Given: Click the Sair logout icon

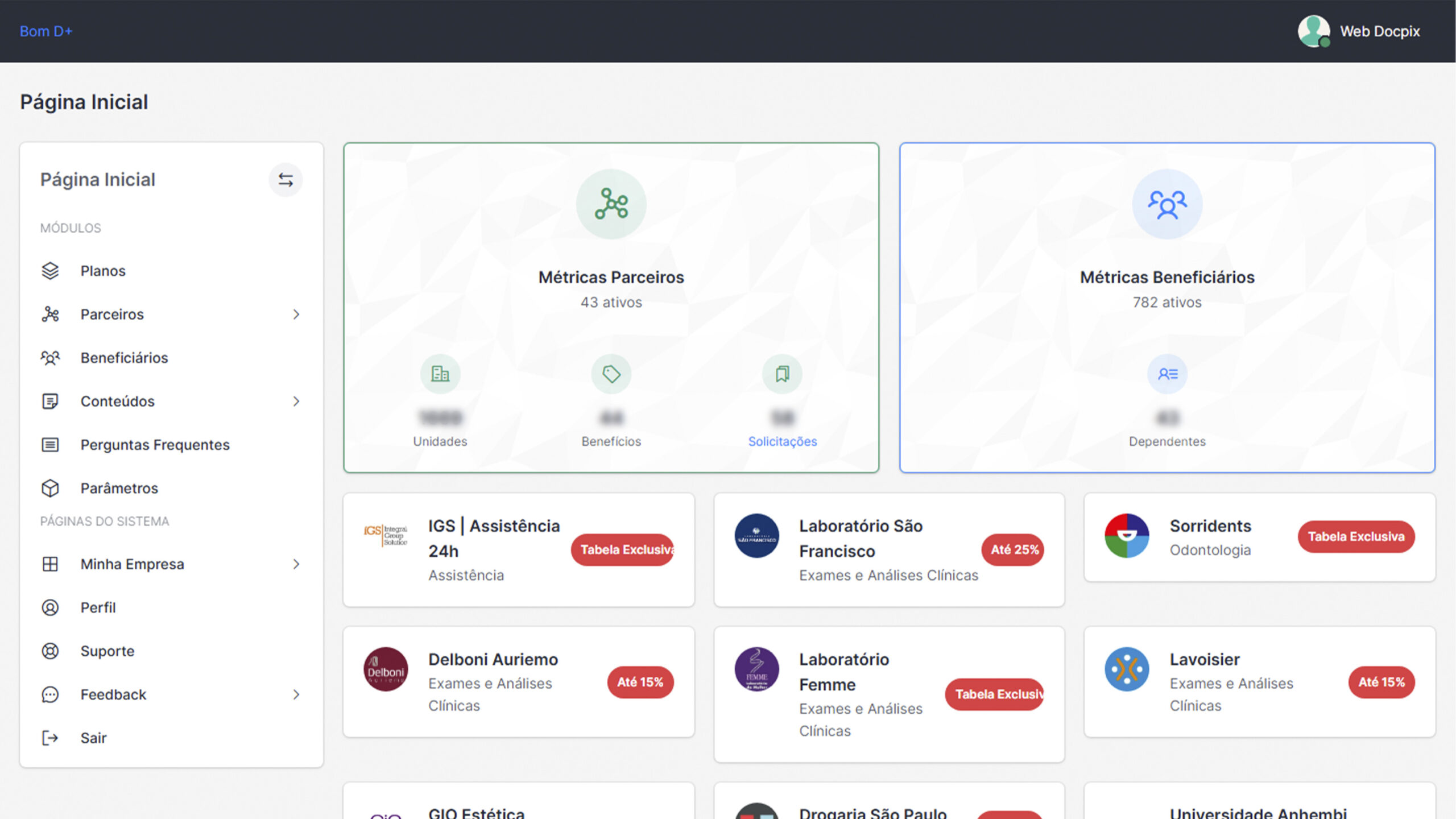Looking at the screenshot, I should [50, 738].
